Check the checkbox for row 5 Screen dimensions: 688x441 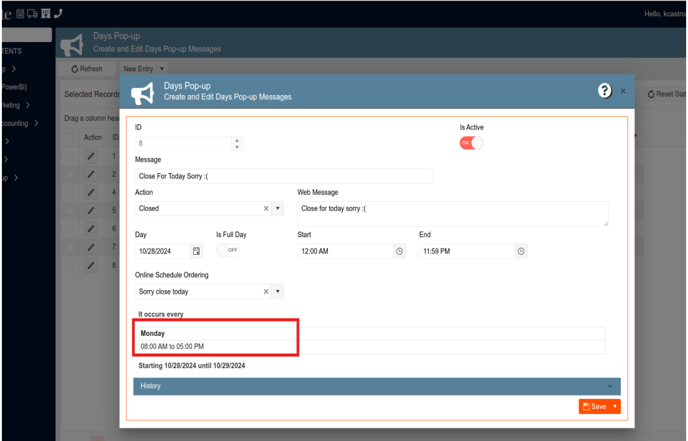click(x=70, y=210)
